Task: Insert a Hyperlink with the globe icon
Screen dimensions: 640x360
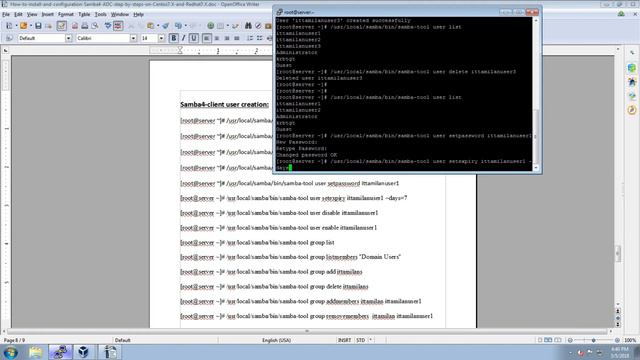Action: [x=211, y=26]
